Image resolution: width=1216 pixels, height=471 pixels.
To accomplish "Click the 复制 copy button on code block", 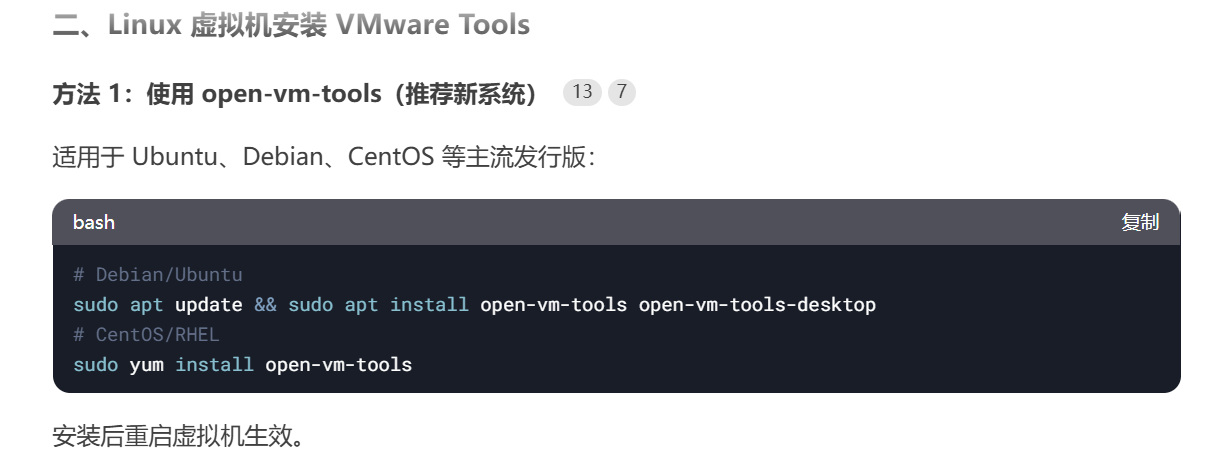I will coord(1140,222).
